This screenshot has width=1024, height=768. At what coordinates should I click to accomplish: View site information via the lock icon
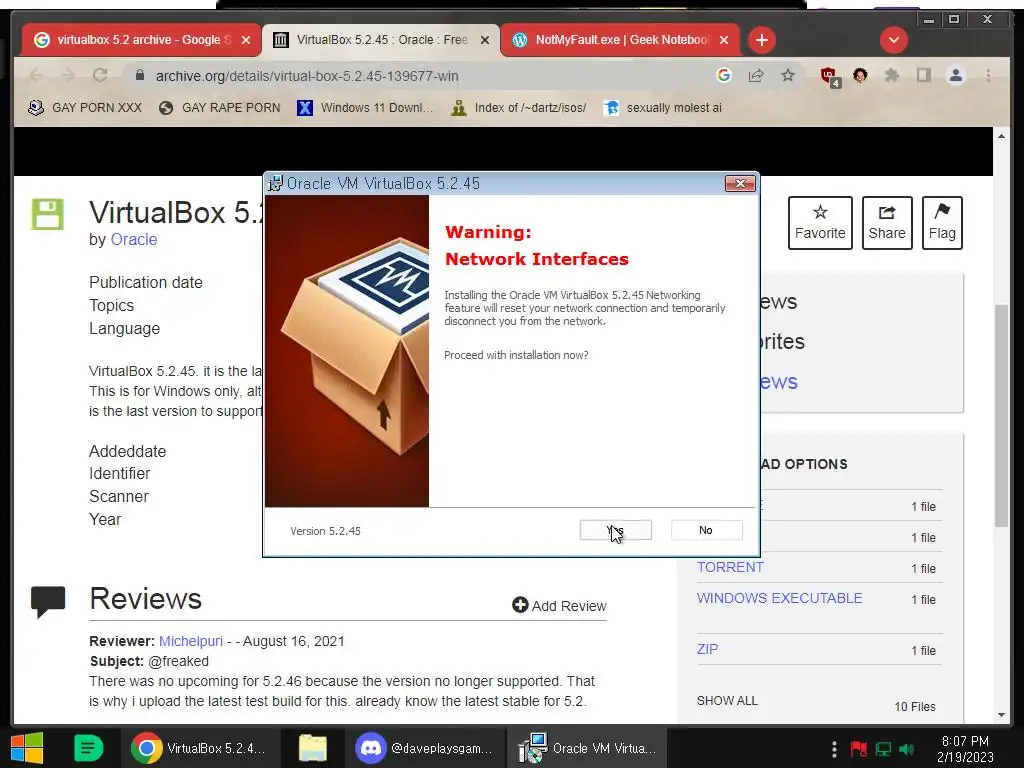pos(139,76)
